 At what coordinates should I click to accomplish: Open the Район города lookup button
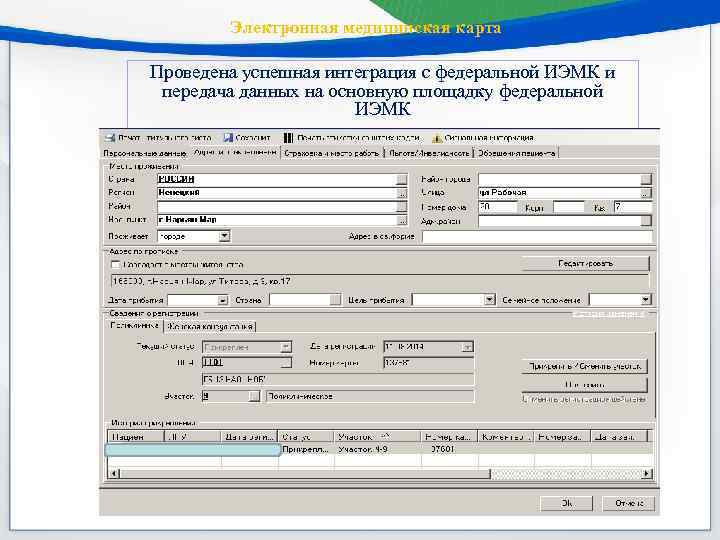646,180
